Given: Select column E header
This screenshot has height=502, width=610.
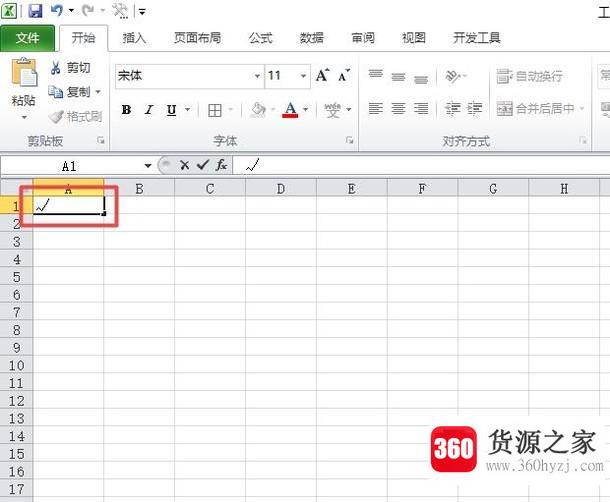Looking at the screenshot, I should pos(352,189).
